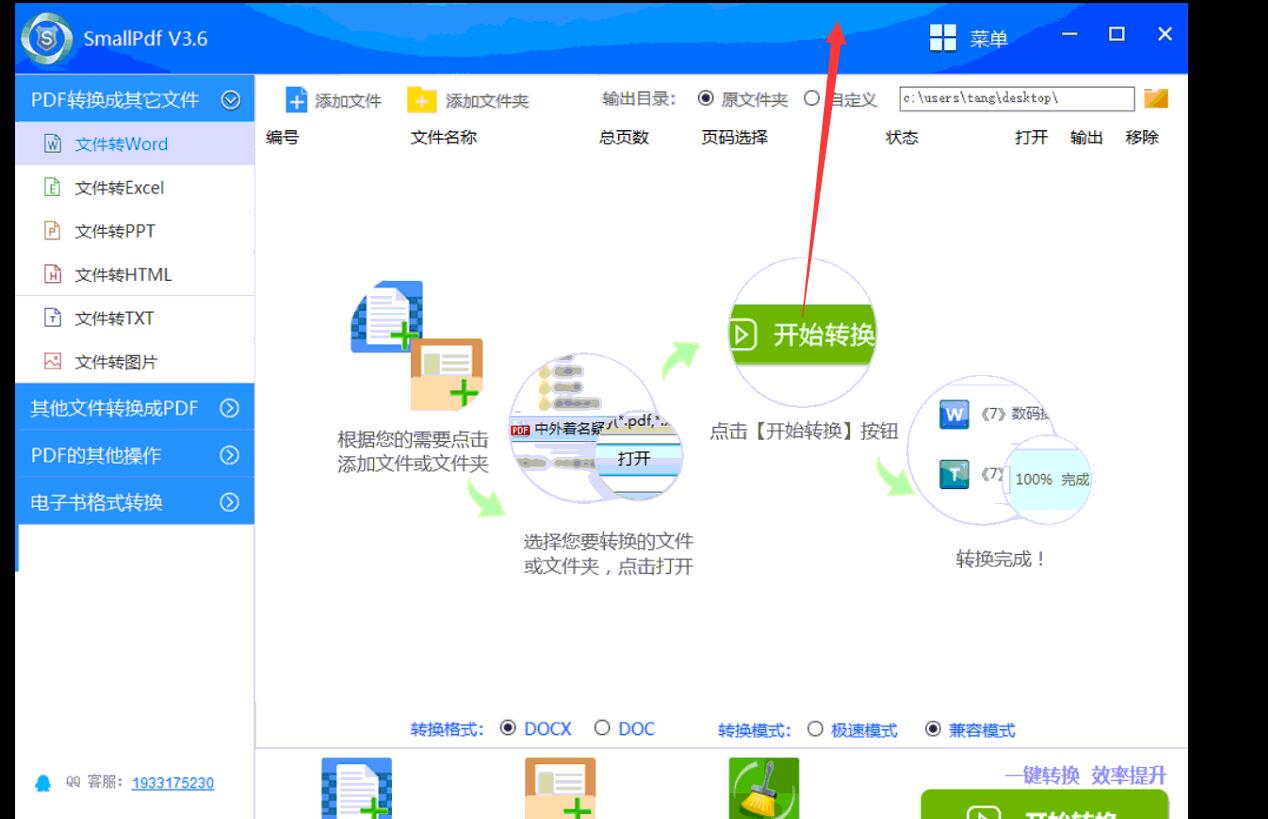Viewport: 1268px width, 819px height.
Task: Select the DOC conversion format
Action: coord(602,728)
